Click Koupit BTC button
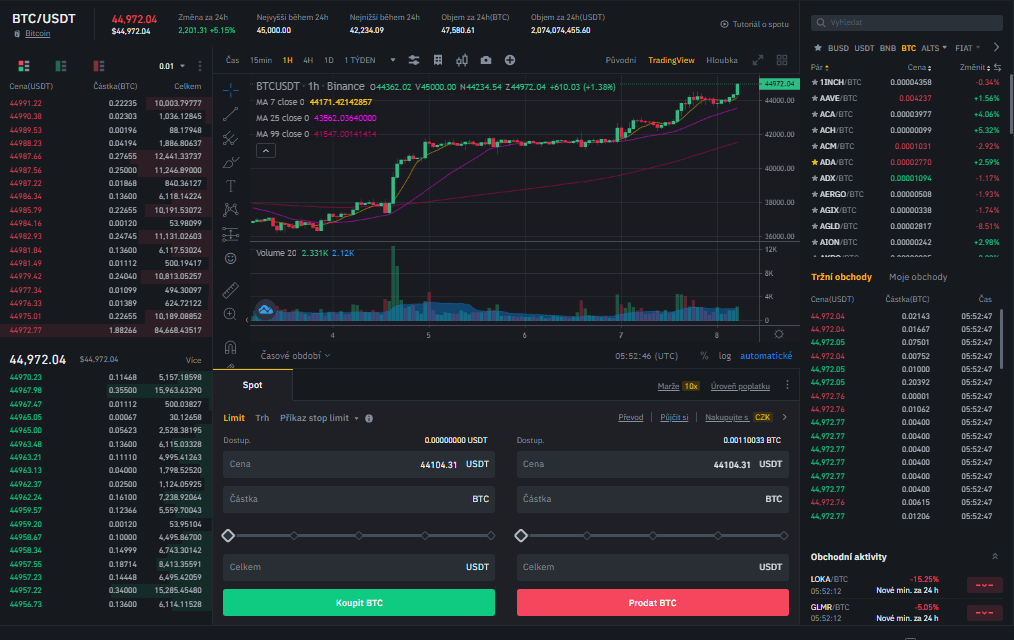This screenshot has height=640, width=1014. (x=359, y=603)
